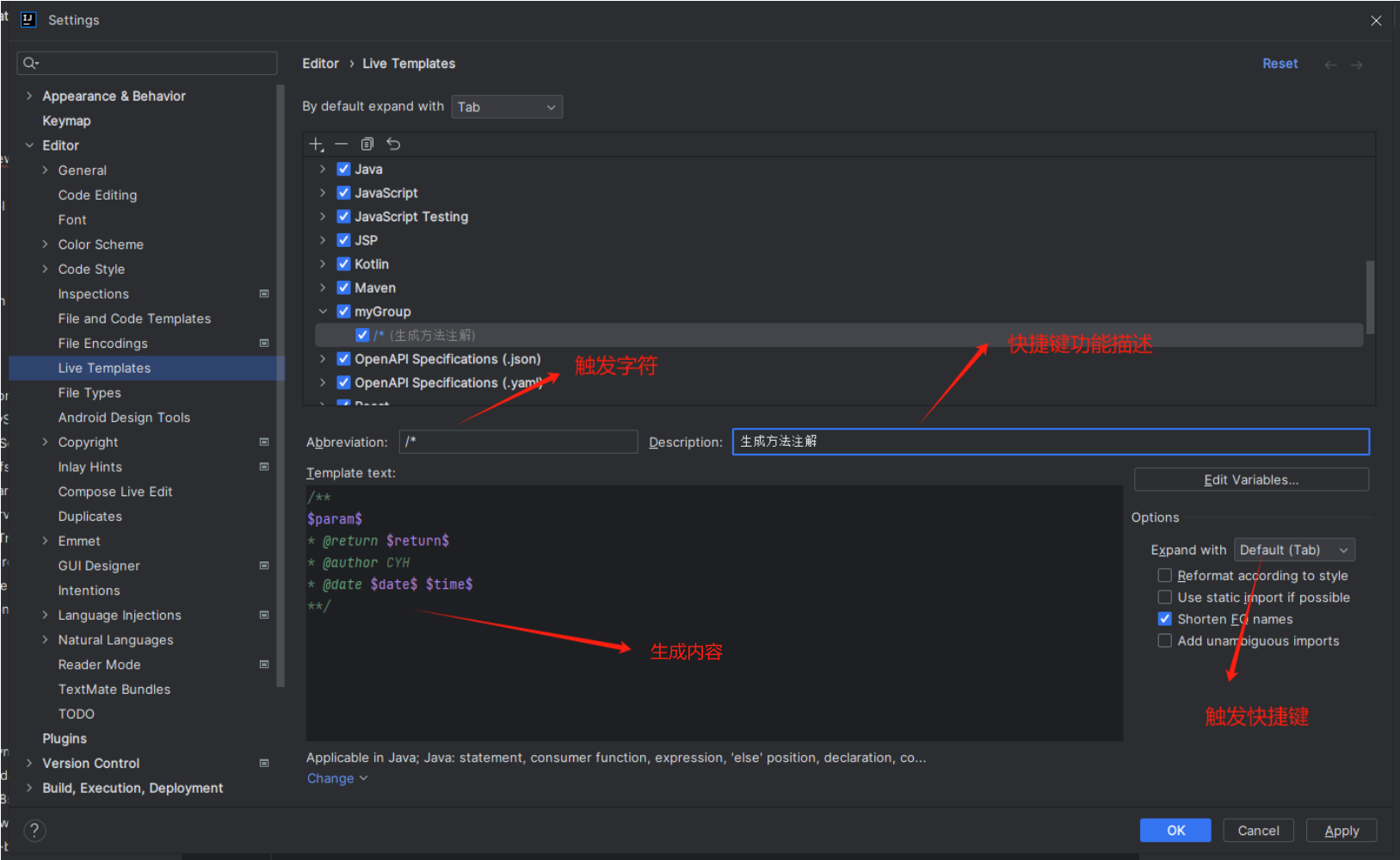1400x860 pixels.
Task: Enable Reformat according to style
Action: (1164, 576)
